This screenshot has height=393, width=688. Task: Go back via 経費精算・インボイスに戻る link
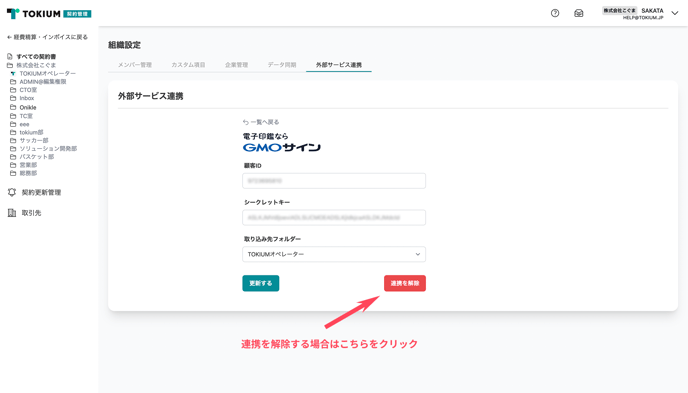tap(47, 37)
